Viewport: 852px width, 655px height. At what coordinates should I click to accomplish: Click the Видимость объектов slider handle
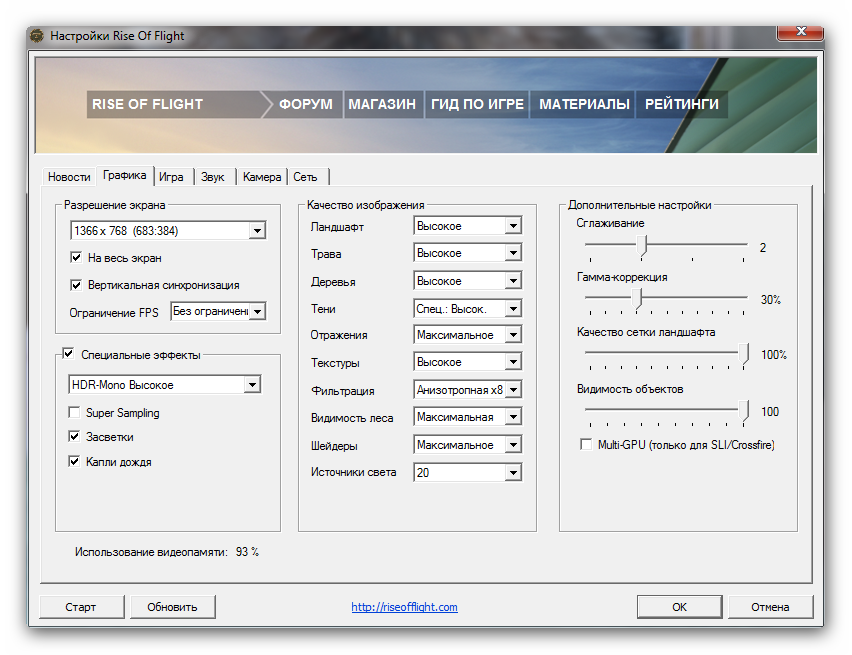click(744, 411)
